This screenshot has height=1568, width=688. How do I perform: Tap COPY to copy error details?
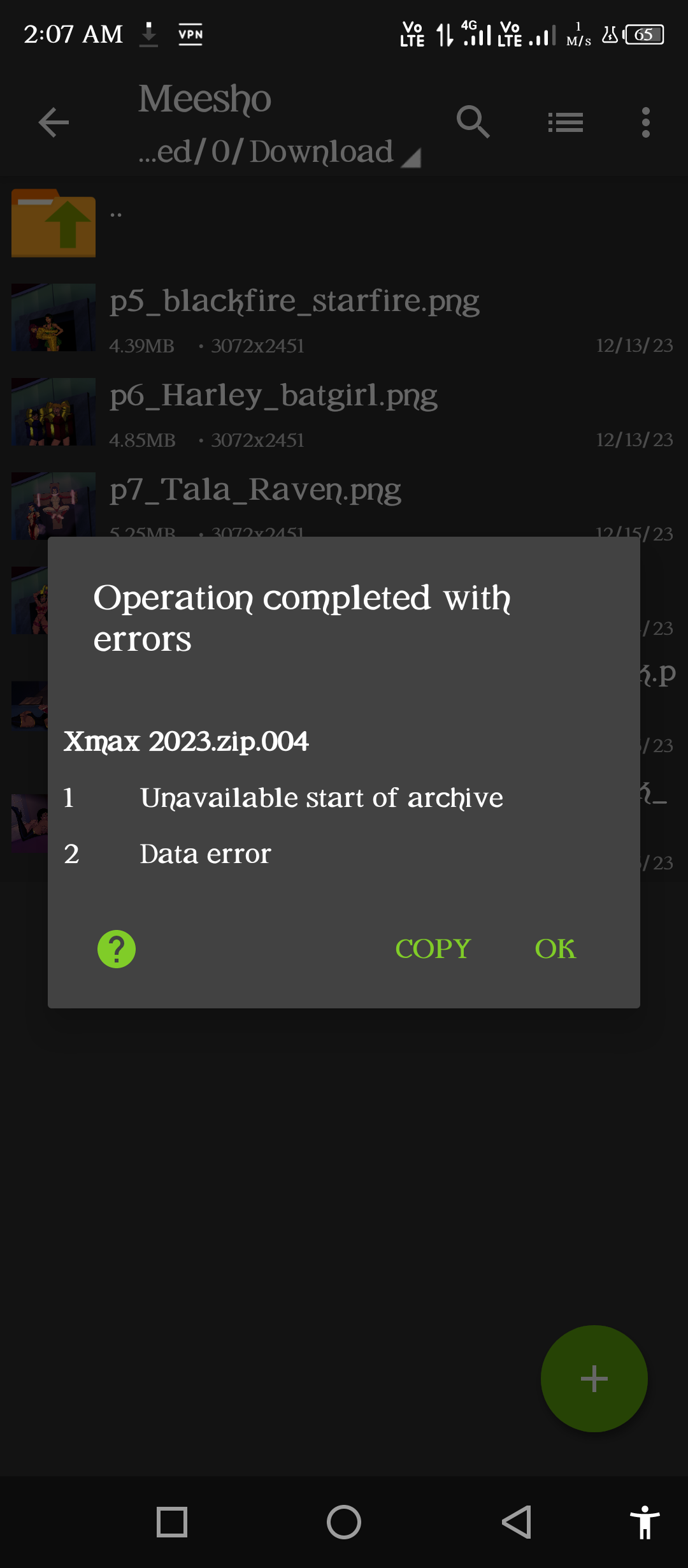tap(433, 949)
